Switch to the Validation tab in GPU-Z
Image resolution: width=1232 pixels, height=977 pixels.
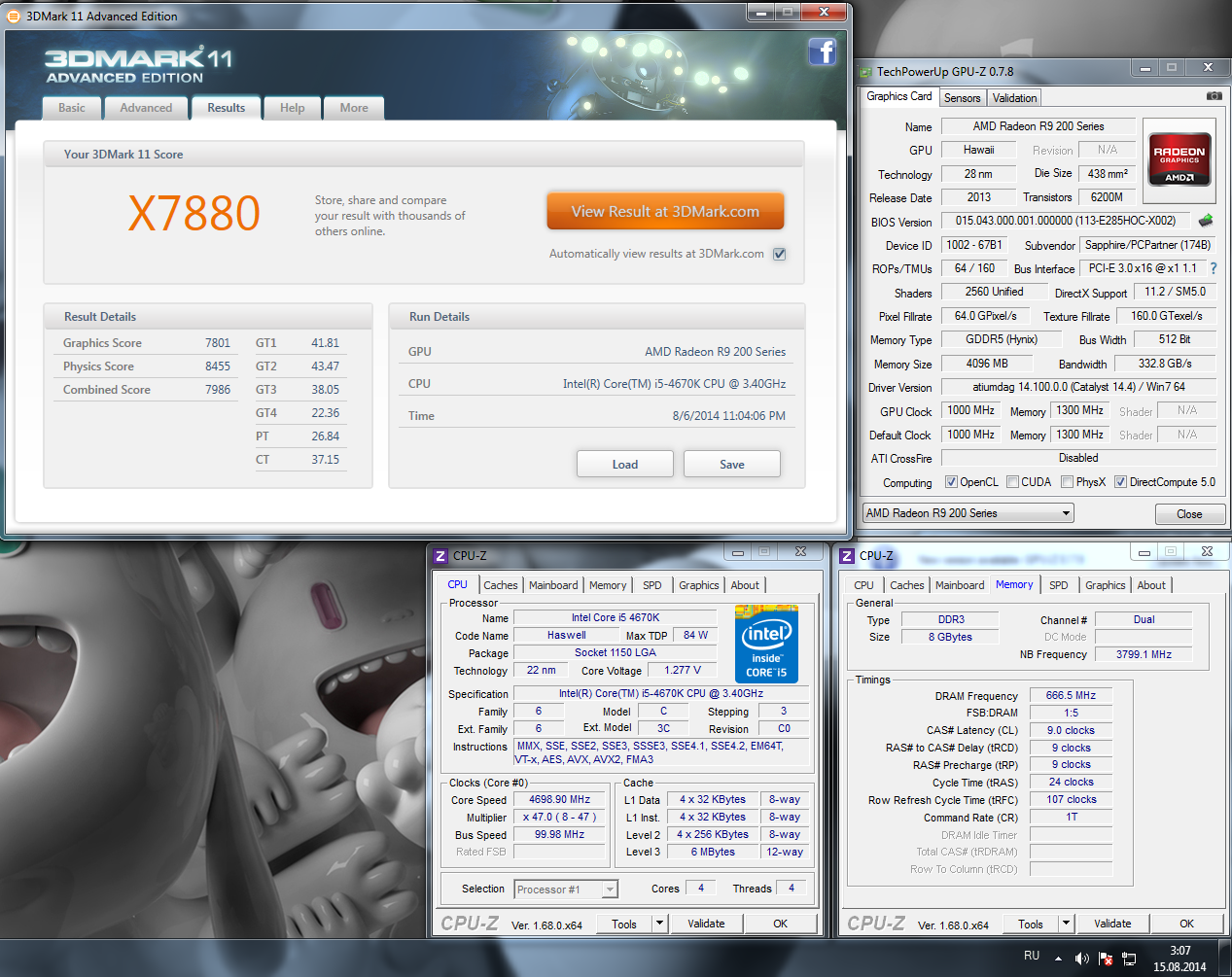(1015, 98)
